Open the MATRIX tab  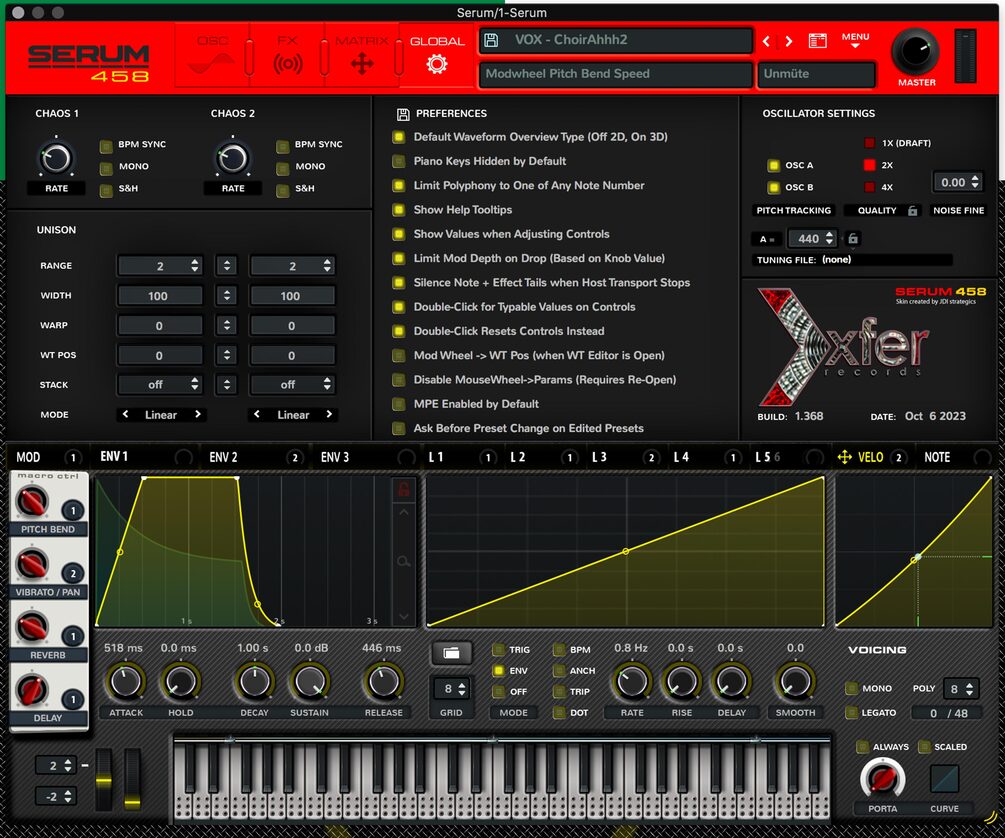361,55
